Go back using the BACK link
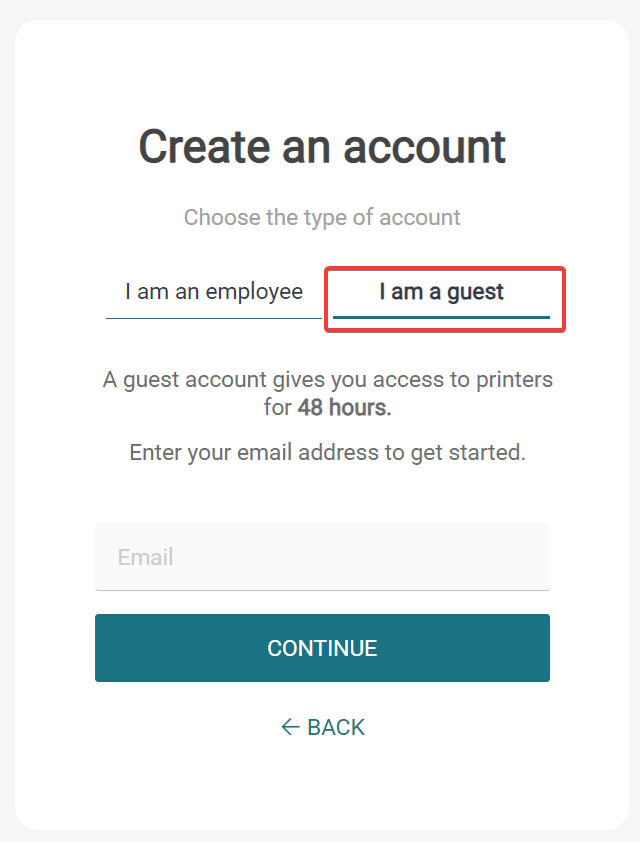This screenshot has width=640, height=842. (323, 727)
